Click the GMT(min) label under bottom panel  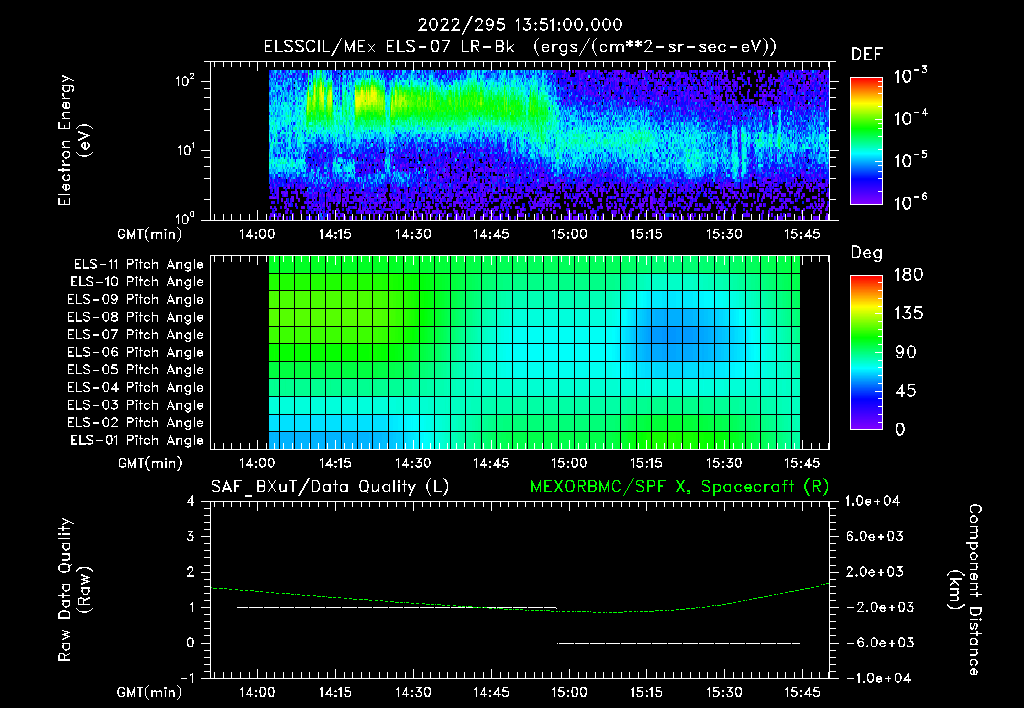150,692
